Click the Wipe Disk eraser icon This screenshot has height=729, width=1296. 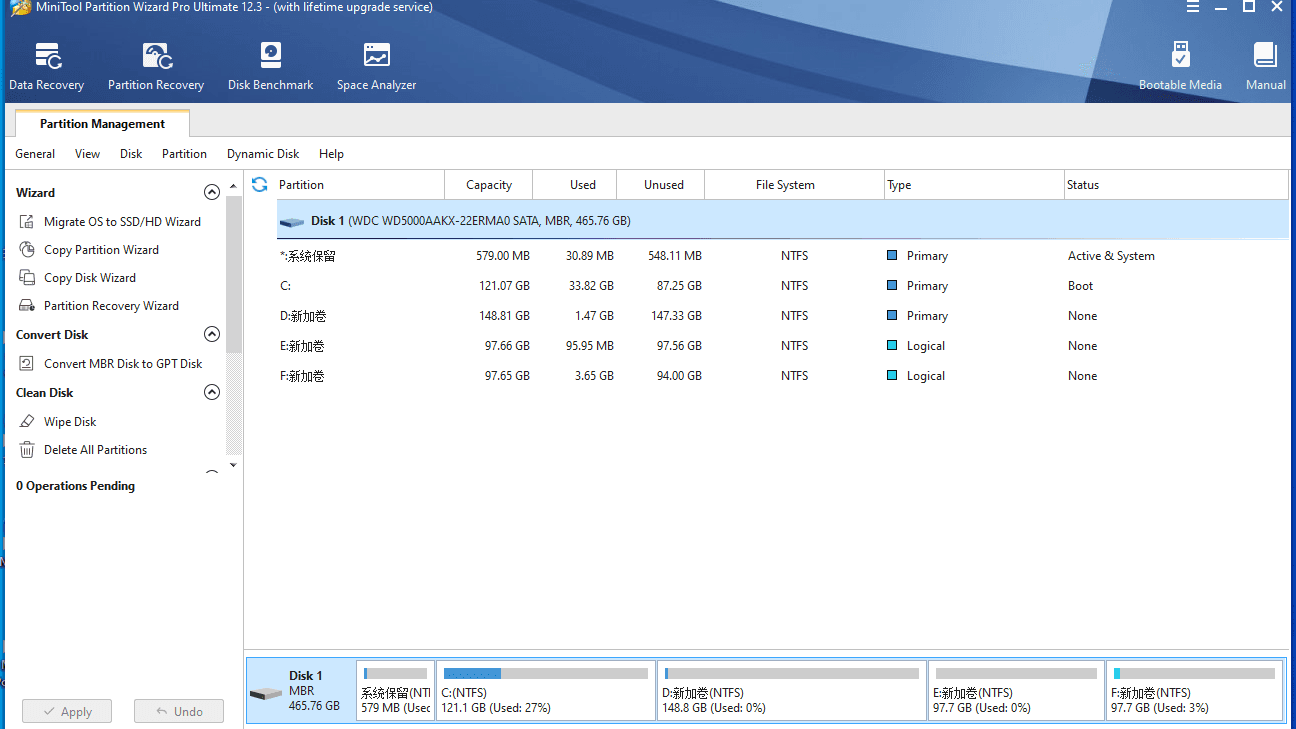(x=27, y=422)
